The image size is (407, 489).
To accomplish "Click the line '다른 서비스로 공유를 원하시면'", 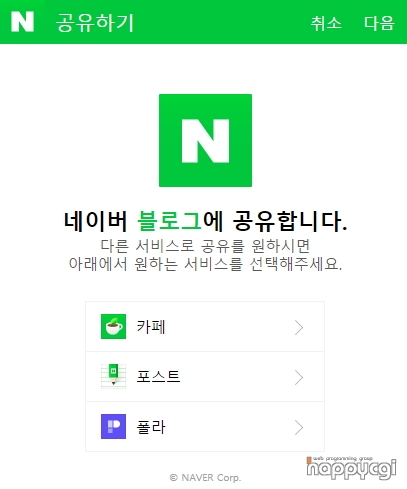I will tap(205, 246).
